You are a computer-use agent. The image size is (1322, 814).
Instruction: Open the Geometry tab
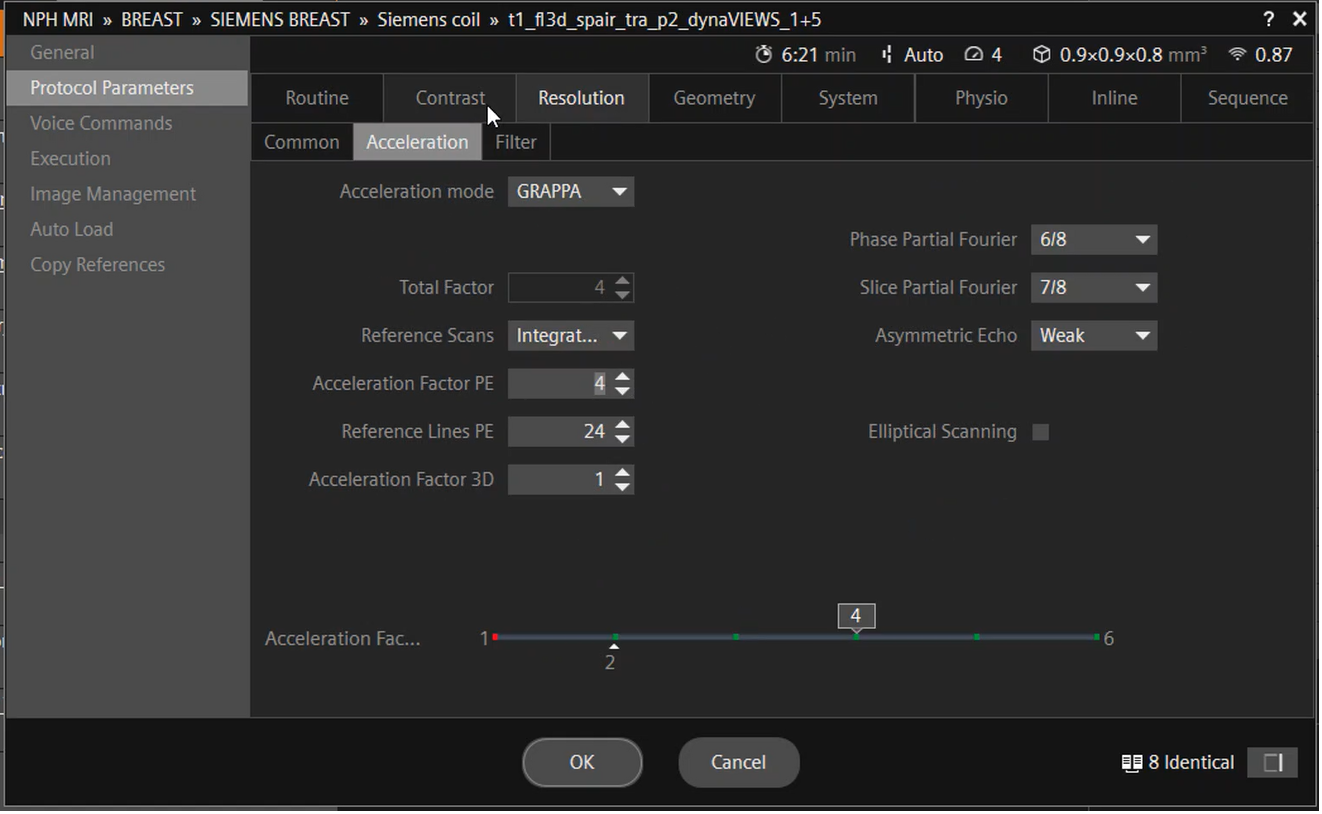pos(714,98)
